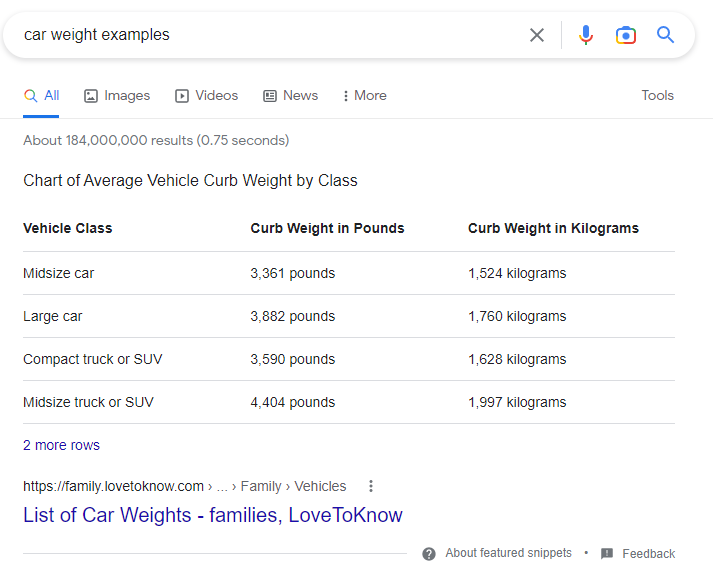Select the All results tab

(x=41, y=95)
